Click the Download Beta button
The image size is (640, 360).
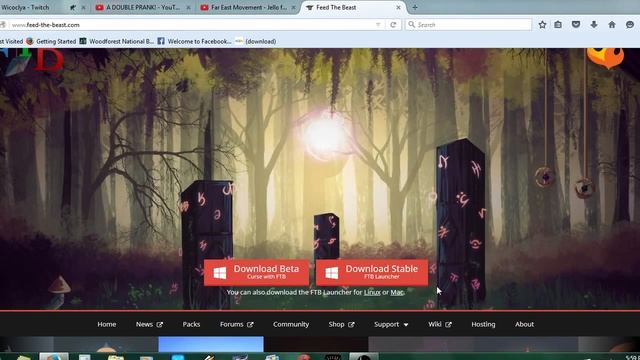[256, 273]
